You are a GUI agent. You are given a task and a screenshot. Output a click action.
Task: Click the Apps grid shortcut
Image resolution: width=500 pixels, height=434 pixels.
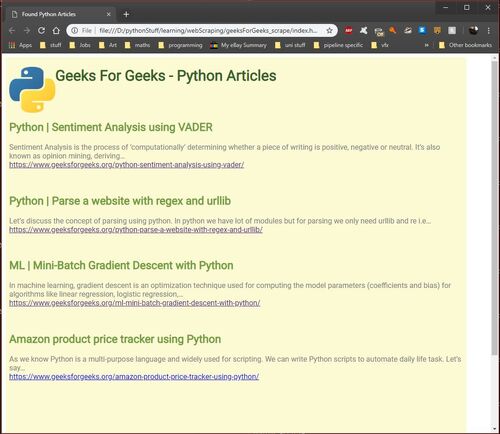[20, 45]
